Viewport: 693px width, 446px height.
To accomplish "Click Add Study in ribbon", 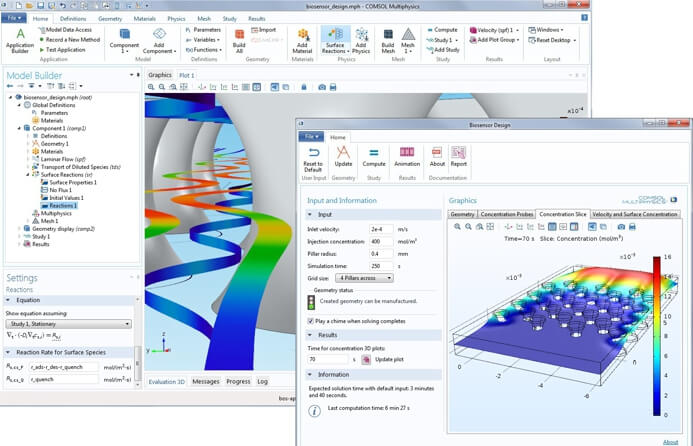I will click(443, 50).
